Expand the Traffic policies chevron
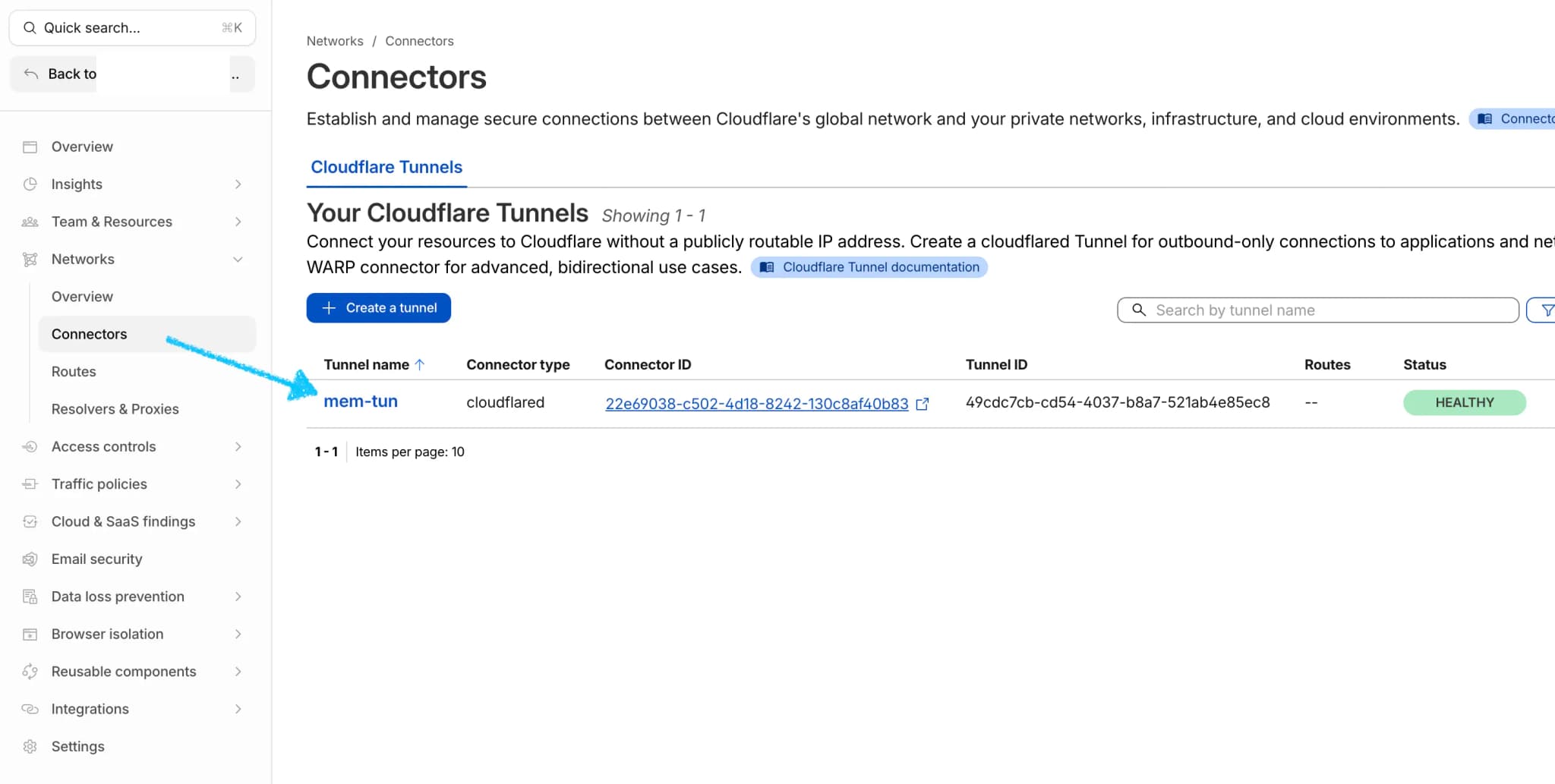This screenshot has height=784, width=1555. click(x=238, y=484)
